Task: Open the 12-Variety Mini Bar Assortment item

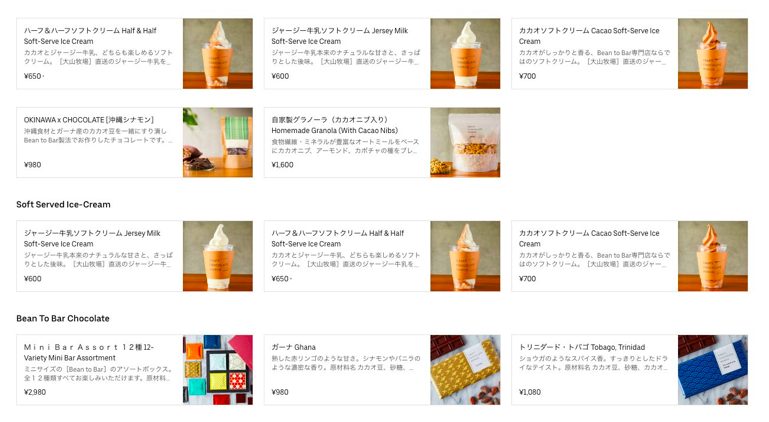Action: [x=134, y=370]
